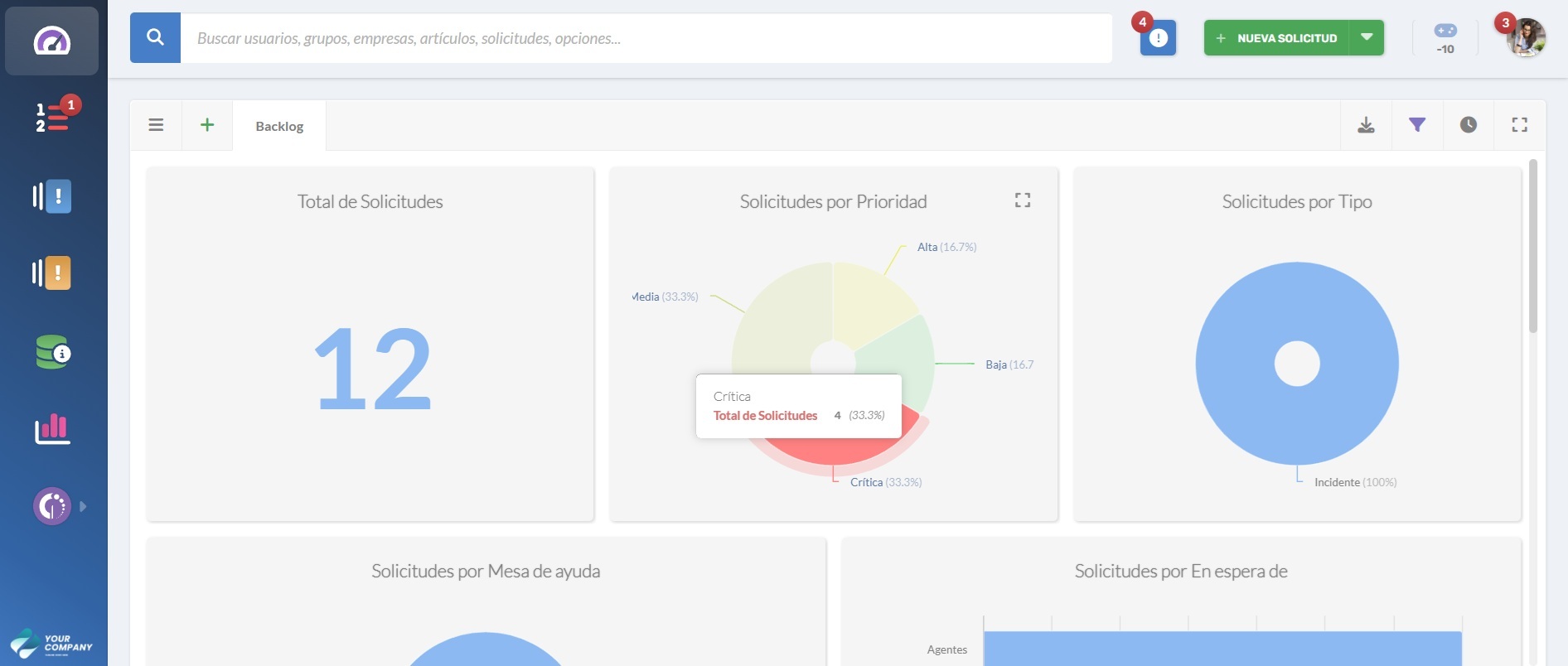Screen dimensions: 1568x666
Task: Click the blue search magnifier button
Action: [155, 37]
